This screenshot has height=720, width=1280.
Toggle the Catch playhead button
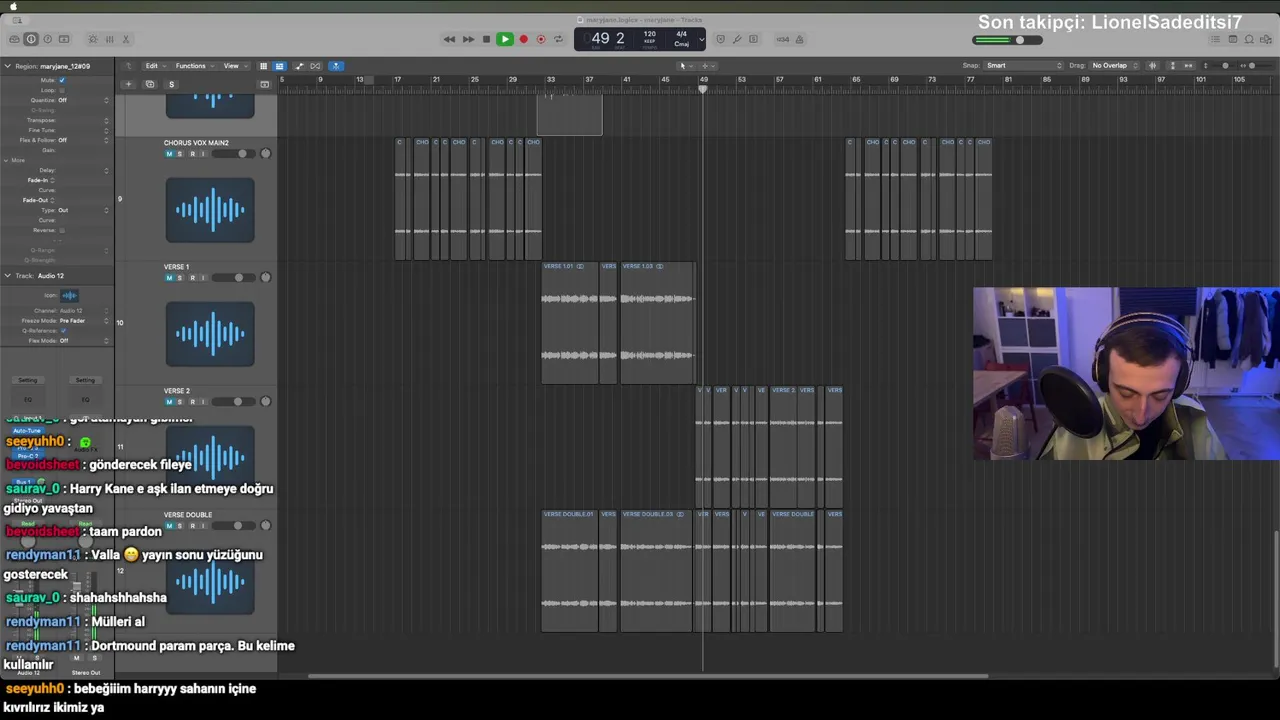tap(336, 66)
